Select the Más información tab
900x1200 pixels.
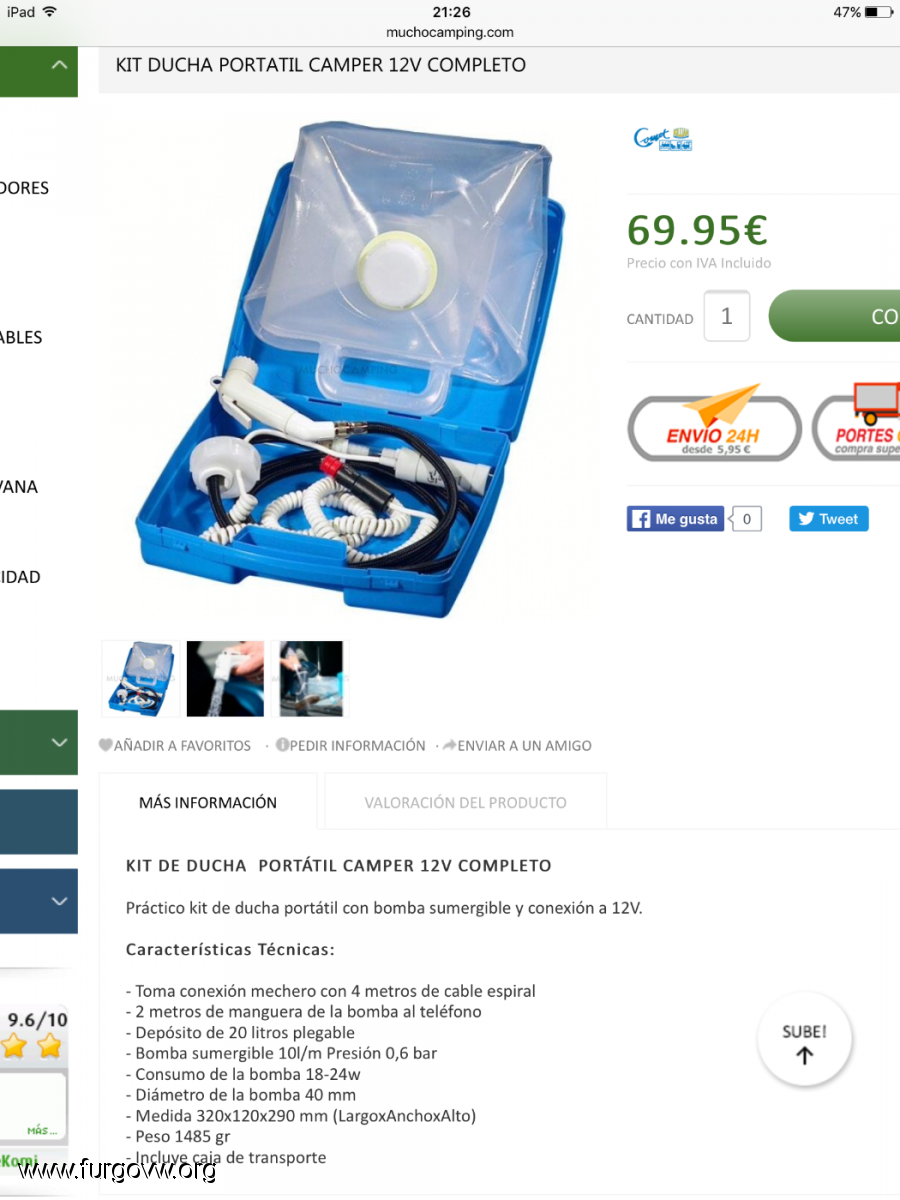tap(208, 802)
